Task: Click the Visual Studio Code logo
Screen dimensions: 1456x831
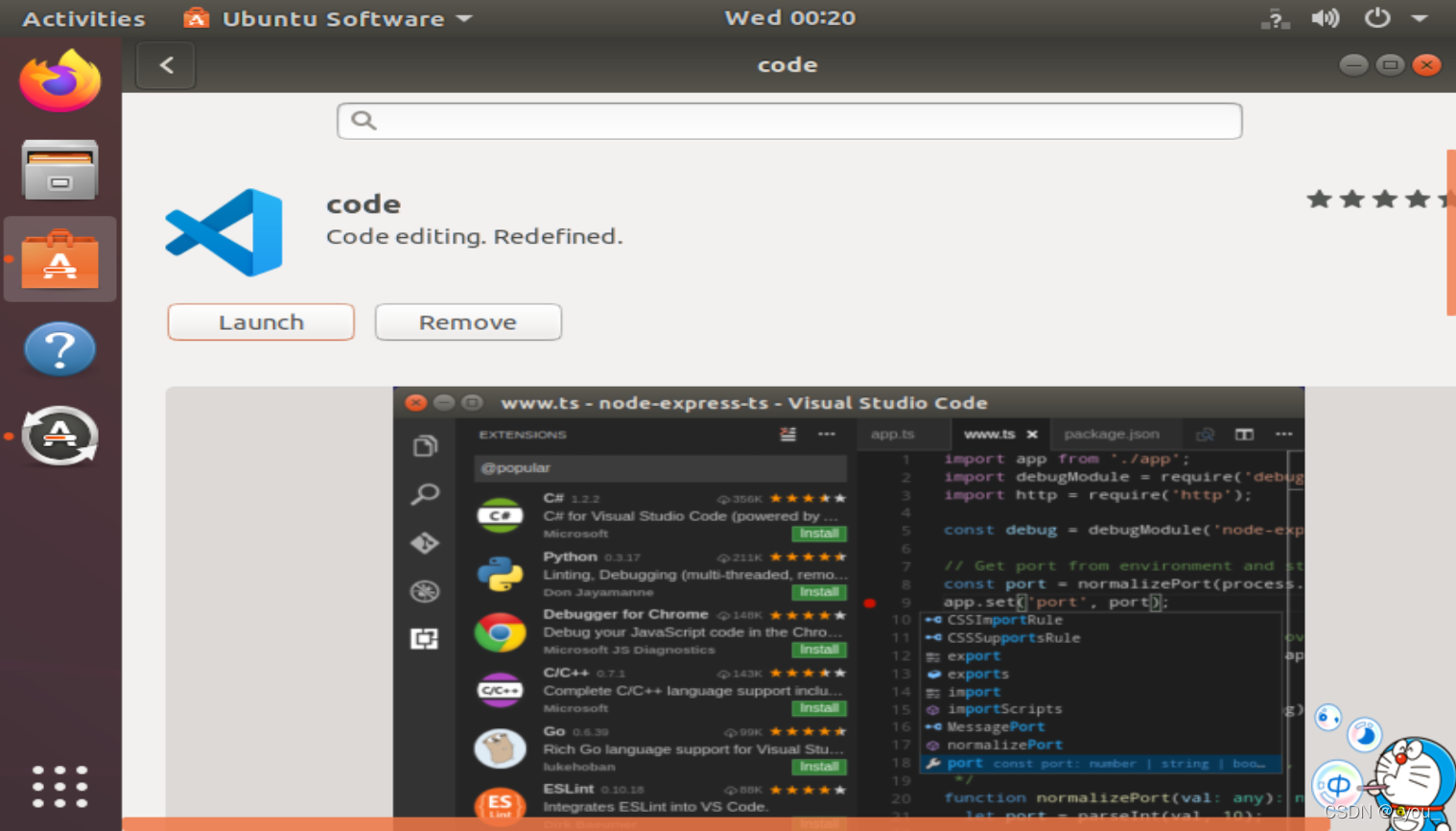Action: tap(224, 232)
